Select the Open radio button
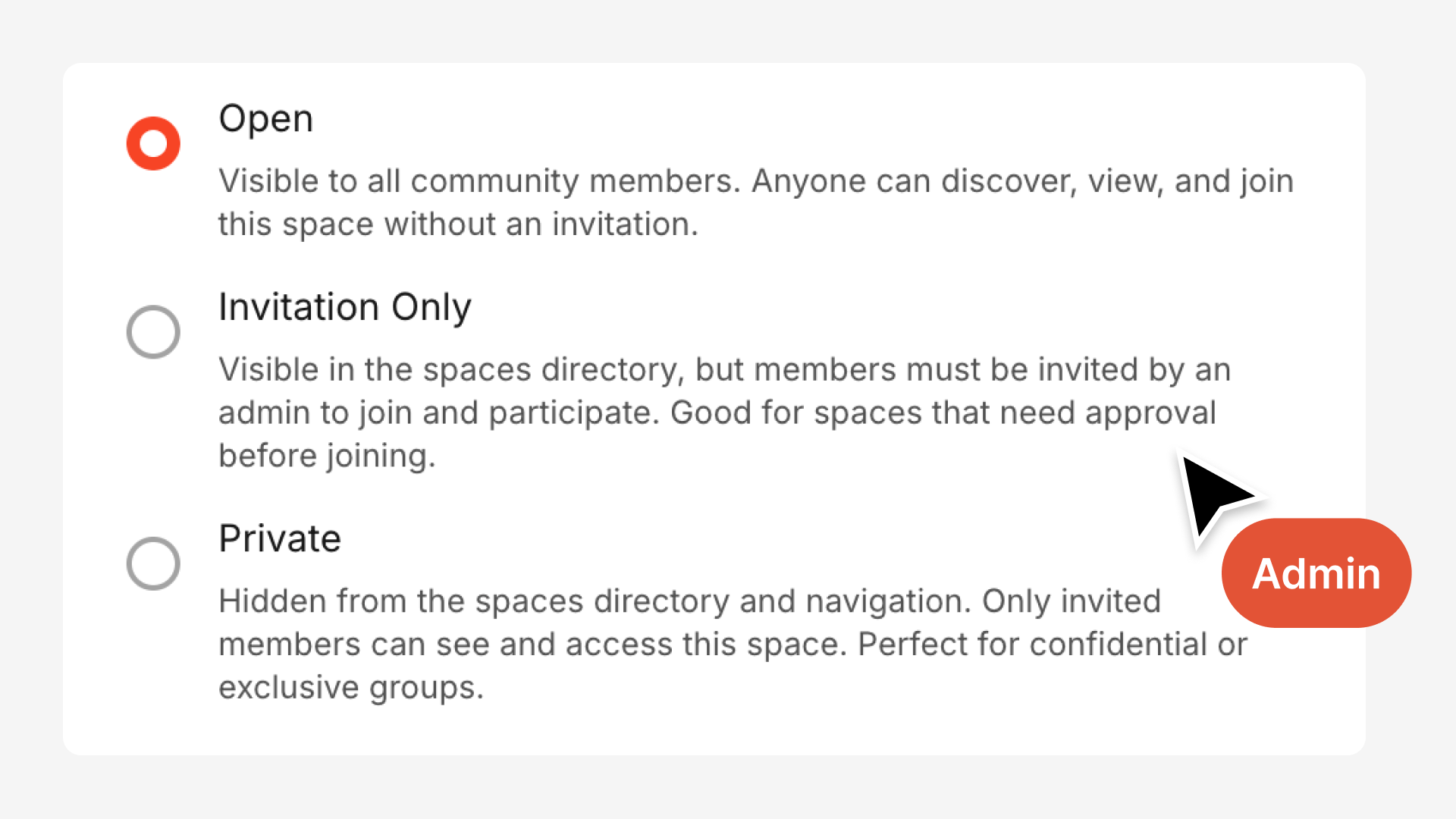This screenshot has width=1456, height=819. [153, 143]
